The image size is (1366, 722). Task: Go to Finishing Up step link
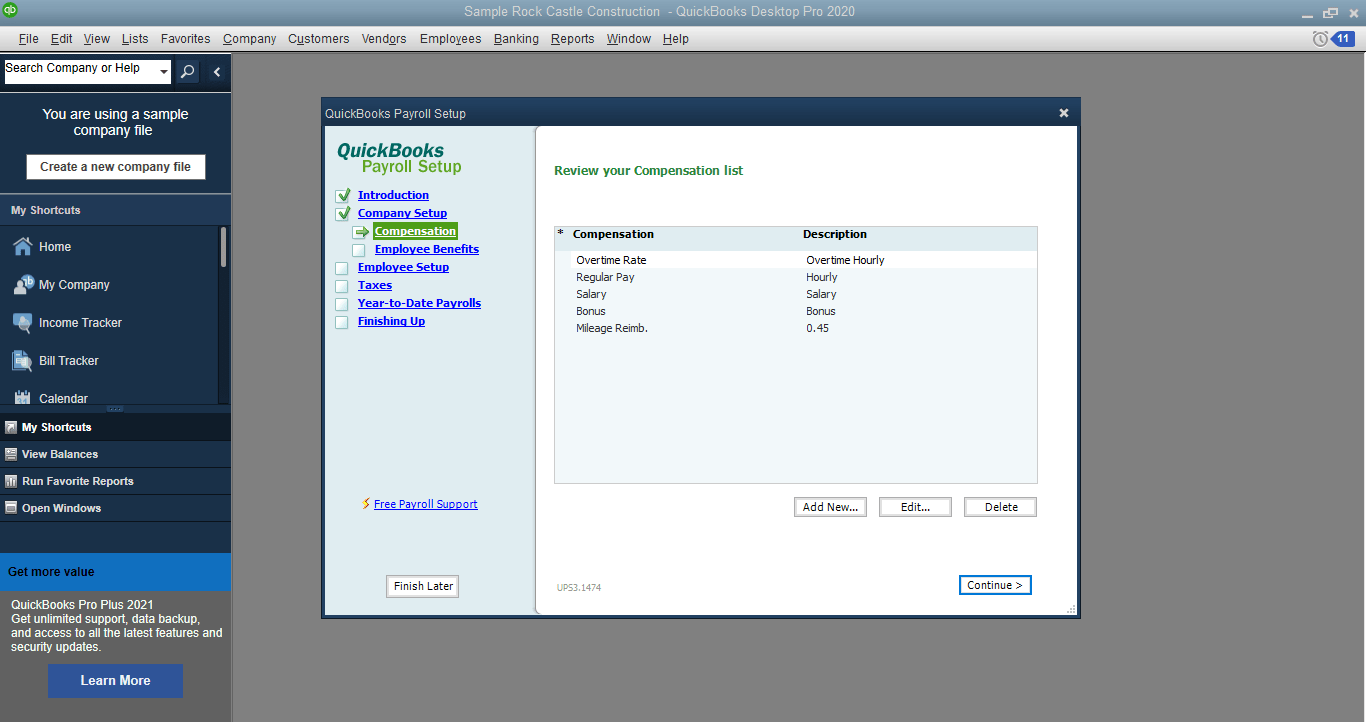point(391,321)
